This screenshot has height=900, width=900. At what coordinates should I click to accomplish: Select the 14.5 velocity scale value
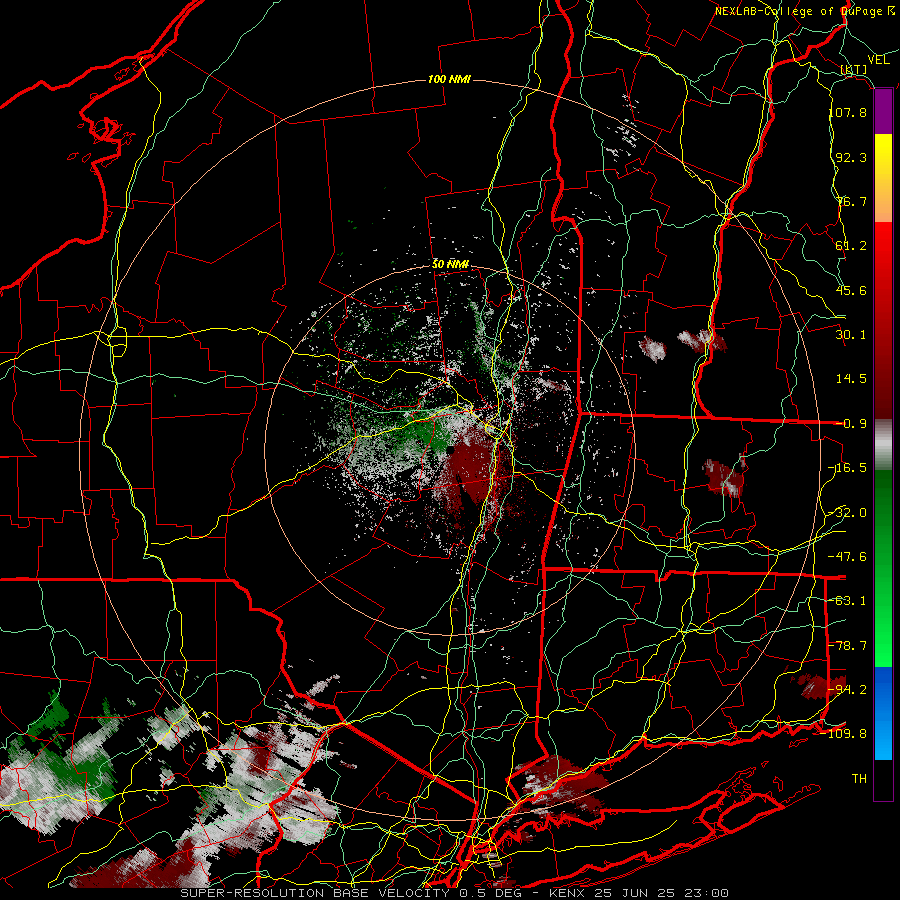click(851, 379)
